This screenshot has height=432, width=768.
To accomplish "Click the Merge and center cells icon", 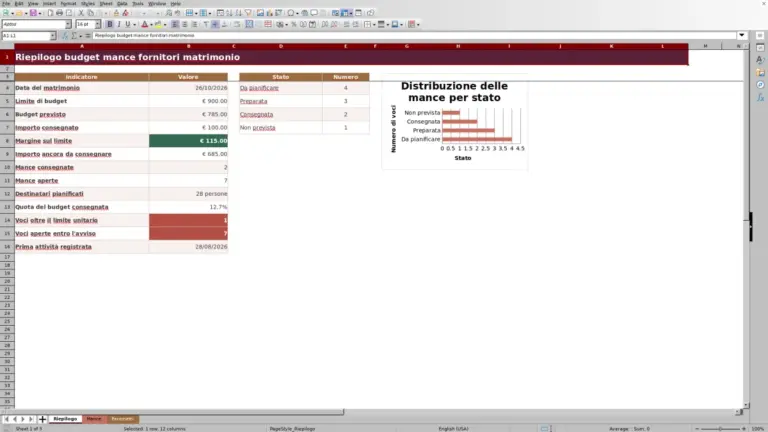I will [249, 24].
